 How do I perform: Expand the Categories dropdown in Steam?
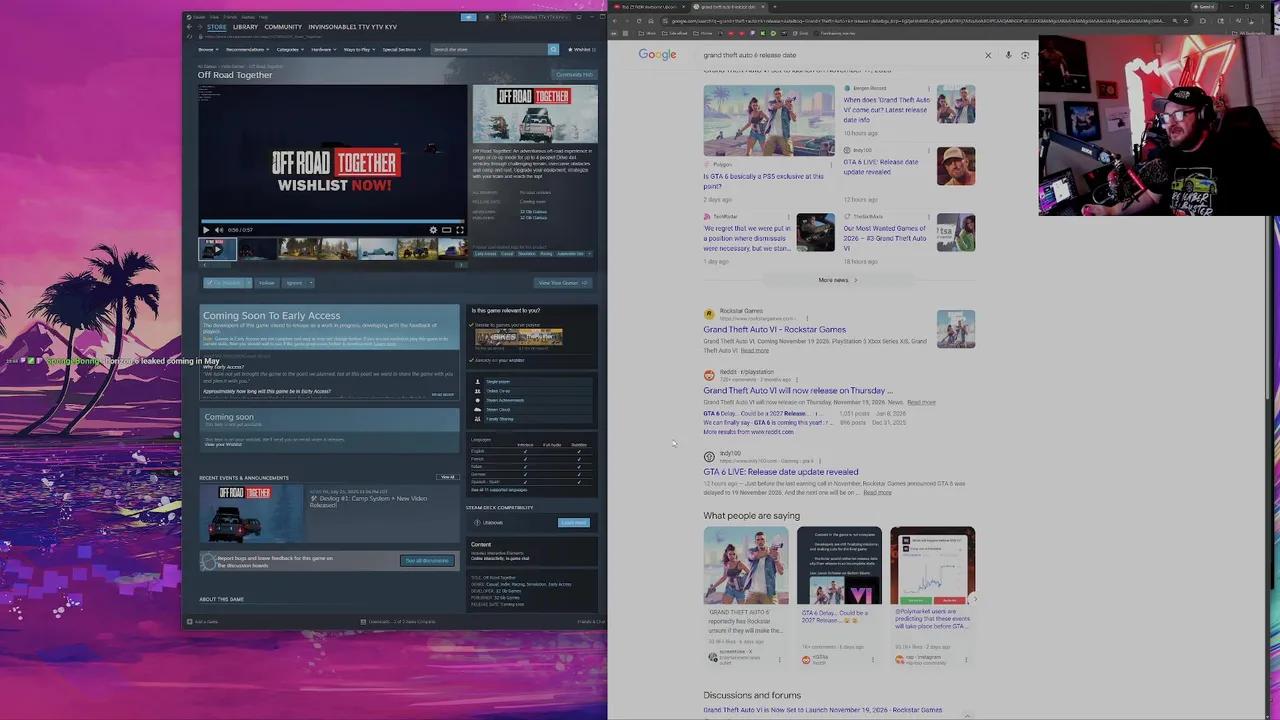pyautogui.click(x=289, y=49)
